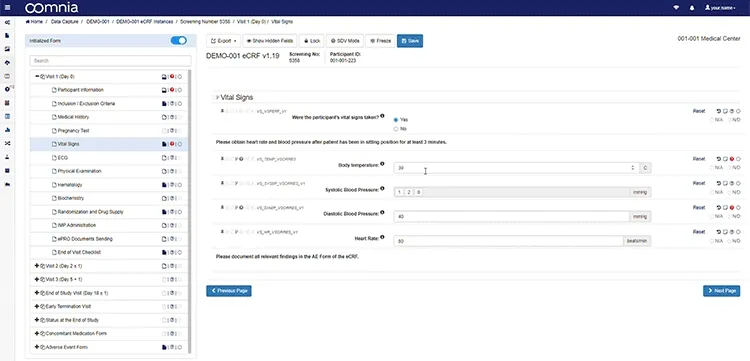Click history icon on Systolic Blood Pressure row
Image resolution: width=750 pixels, height=361 pixels.
718,183
